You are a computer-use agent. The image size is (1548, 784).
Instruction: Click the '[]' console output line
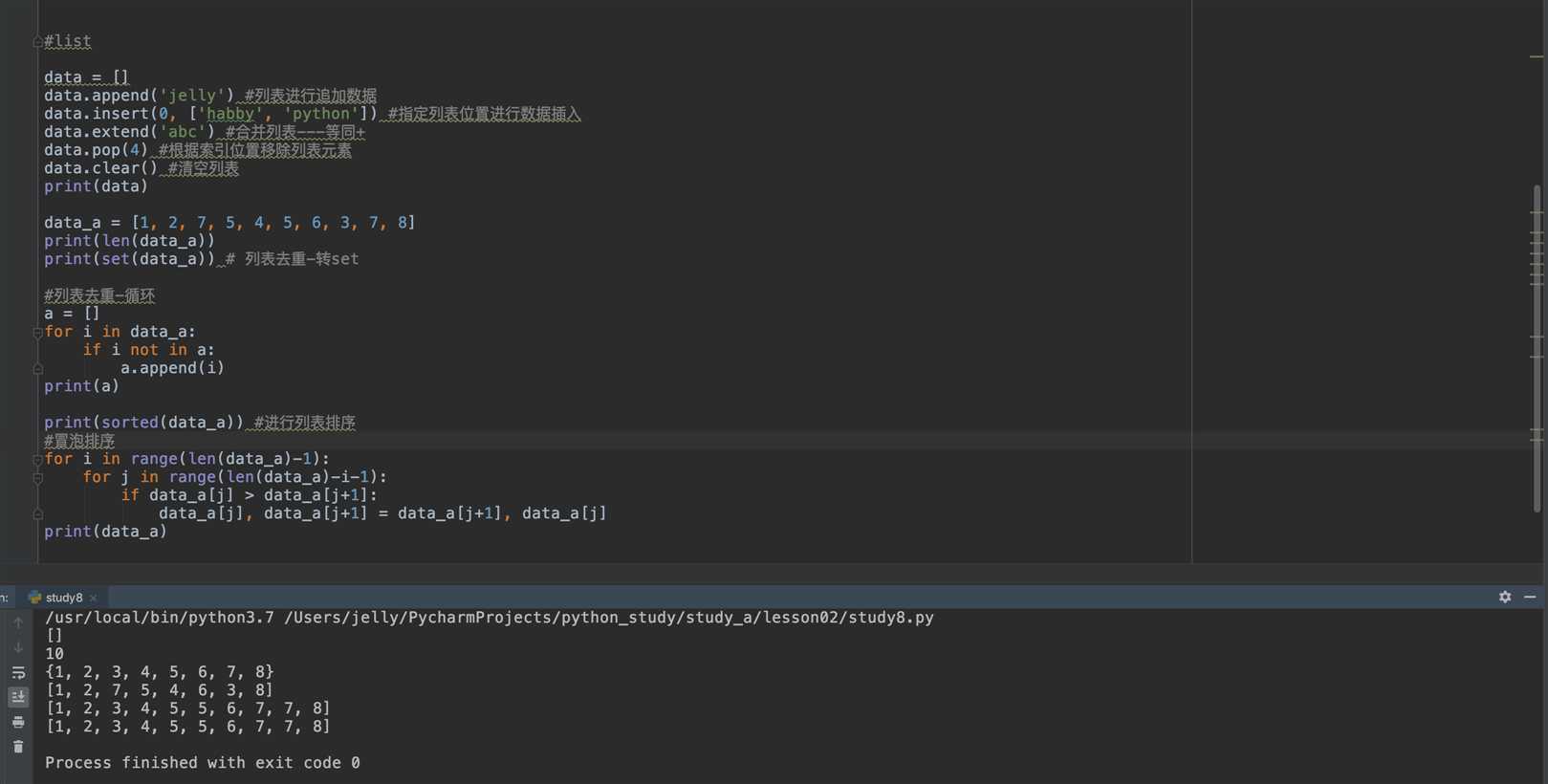[x=55, y=636]
